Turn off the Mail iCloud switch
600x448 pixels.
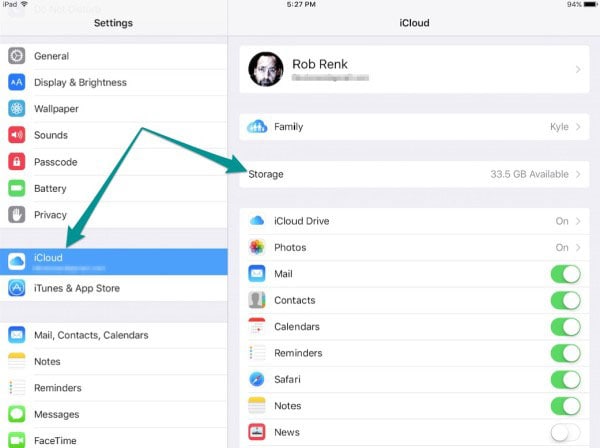point(566,274)
